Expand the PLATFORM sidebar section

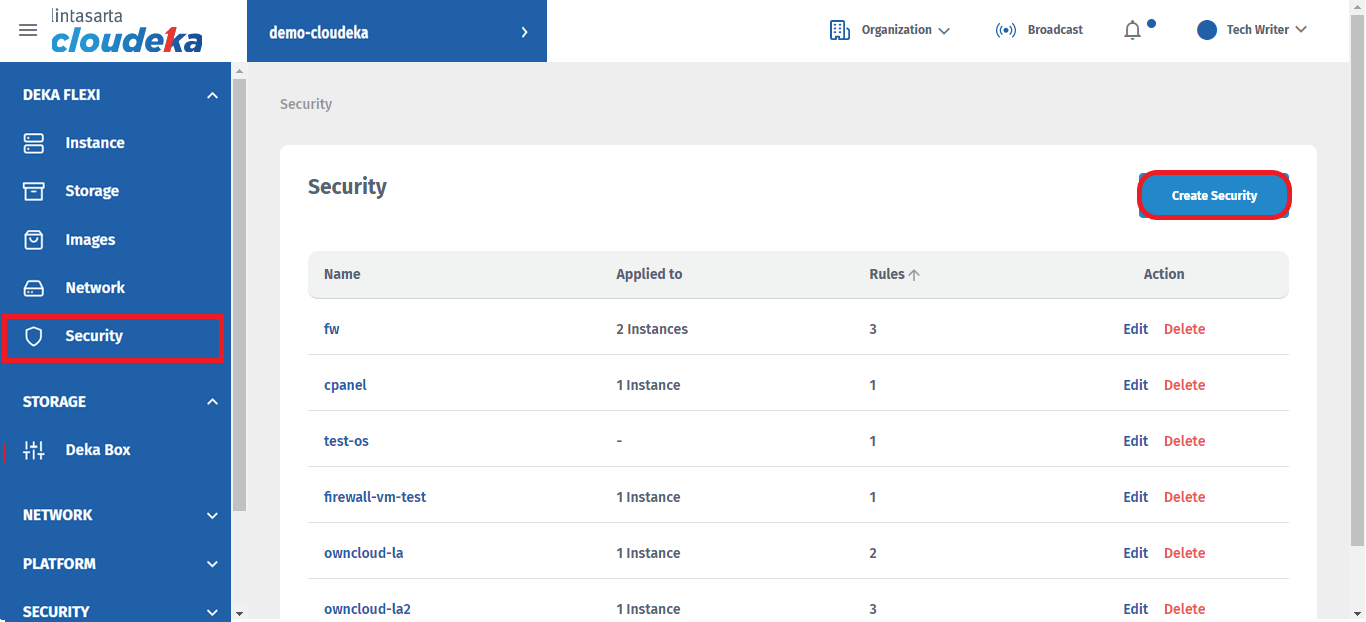point(212,564)
